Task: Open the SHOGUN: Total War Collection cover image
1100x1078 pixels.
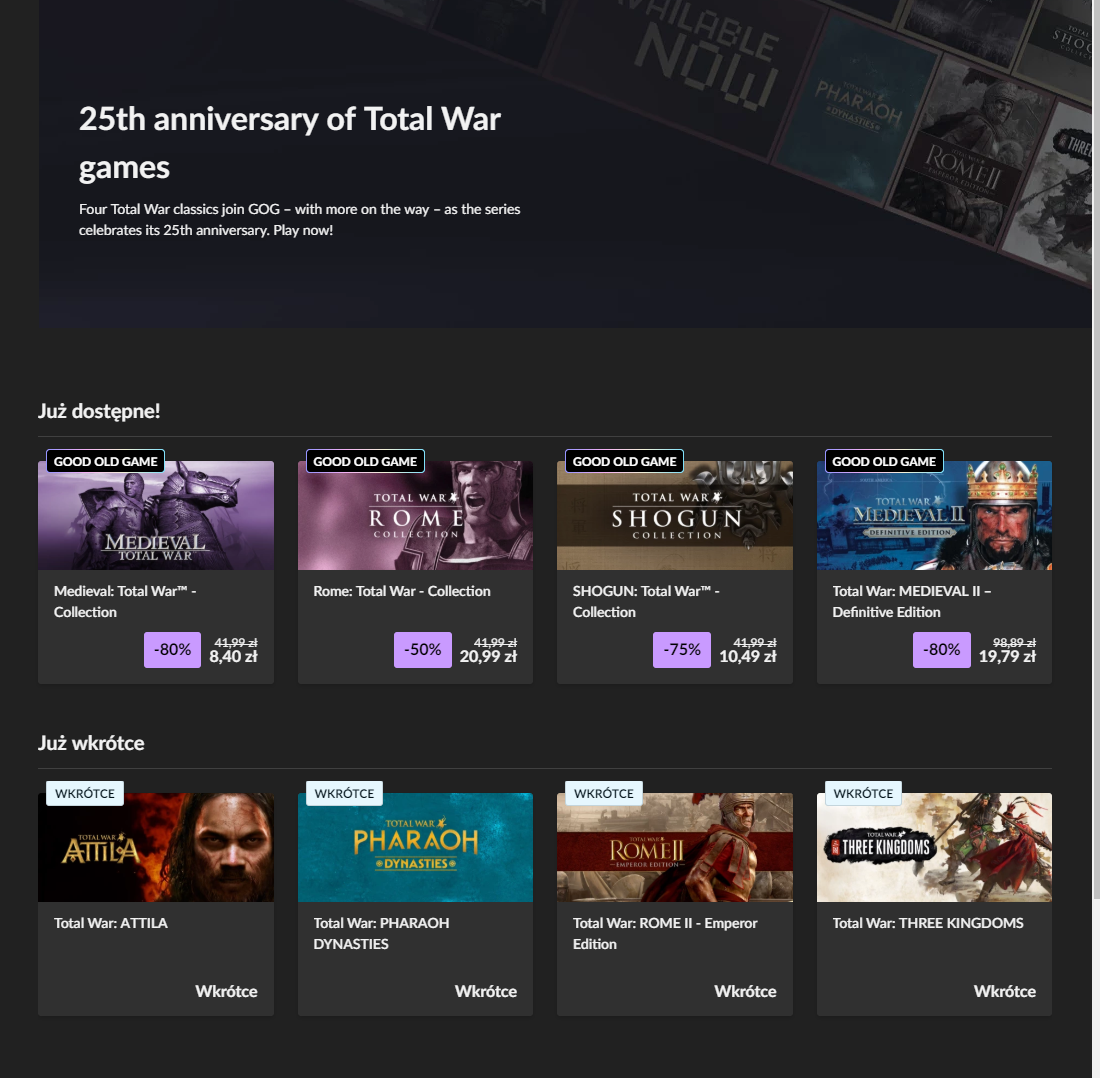Action: (x=675, y=515)
